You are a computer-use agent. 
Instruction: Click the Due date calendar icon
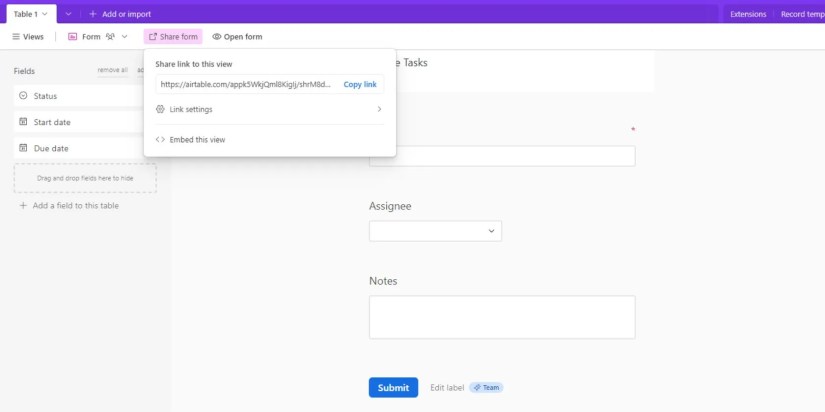pos(23,148)
